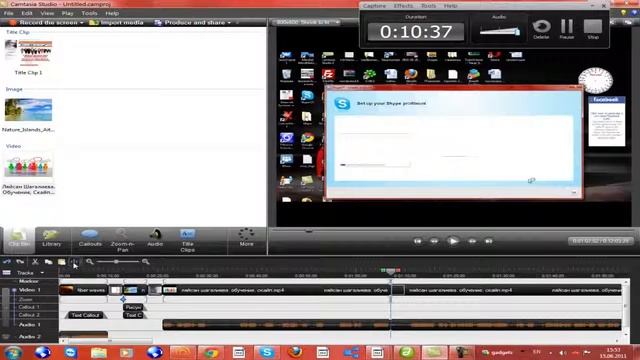Open the Edit menu
Image resolution: width=640 pixels, height=360 pixels.
pyautogui.click(x=27, y=13)
